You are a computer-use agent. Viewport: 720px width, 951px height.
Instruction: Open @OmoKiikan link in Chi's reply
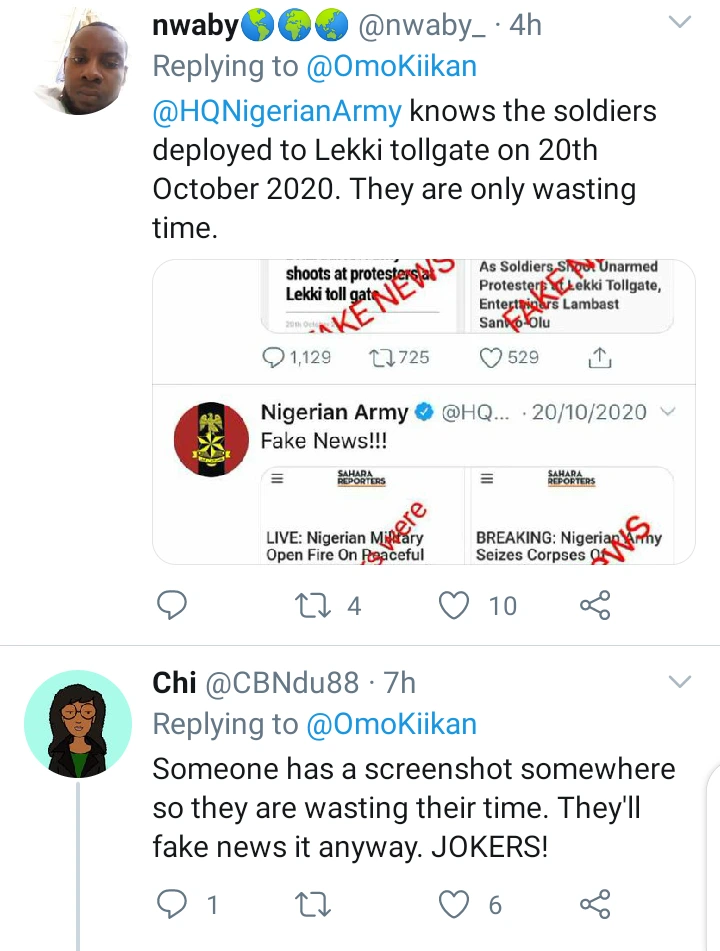coord(391,724)
